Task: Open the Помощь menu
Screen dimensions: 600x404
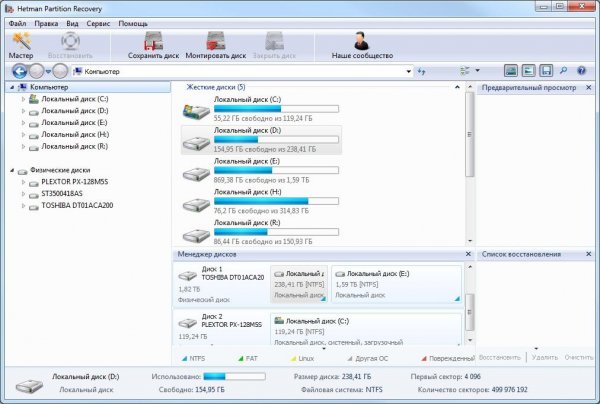Action: [x=133, y=24]
